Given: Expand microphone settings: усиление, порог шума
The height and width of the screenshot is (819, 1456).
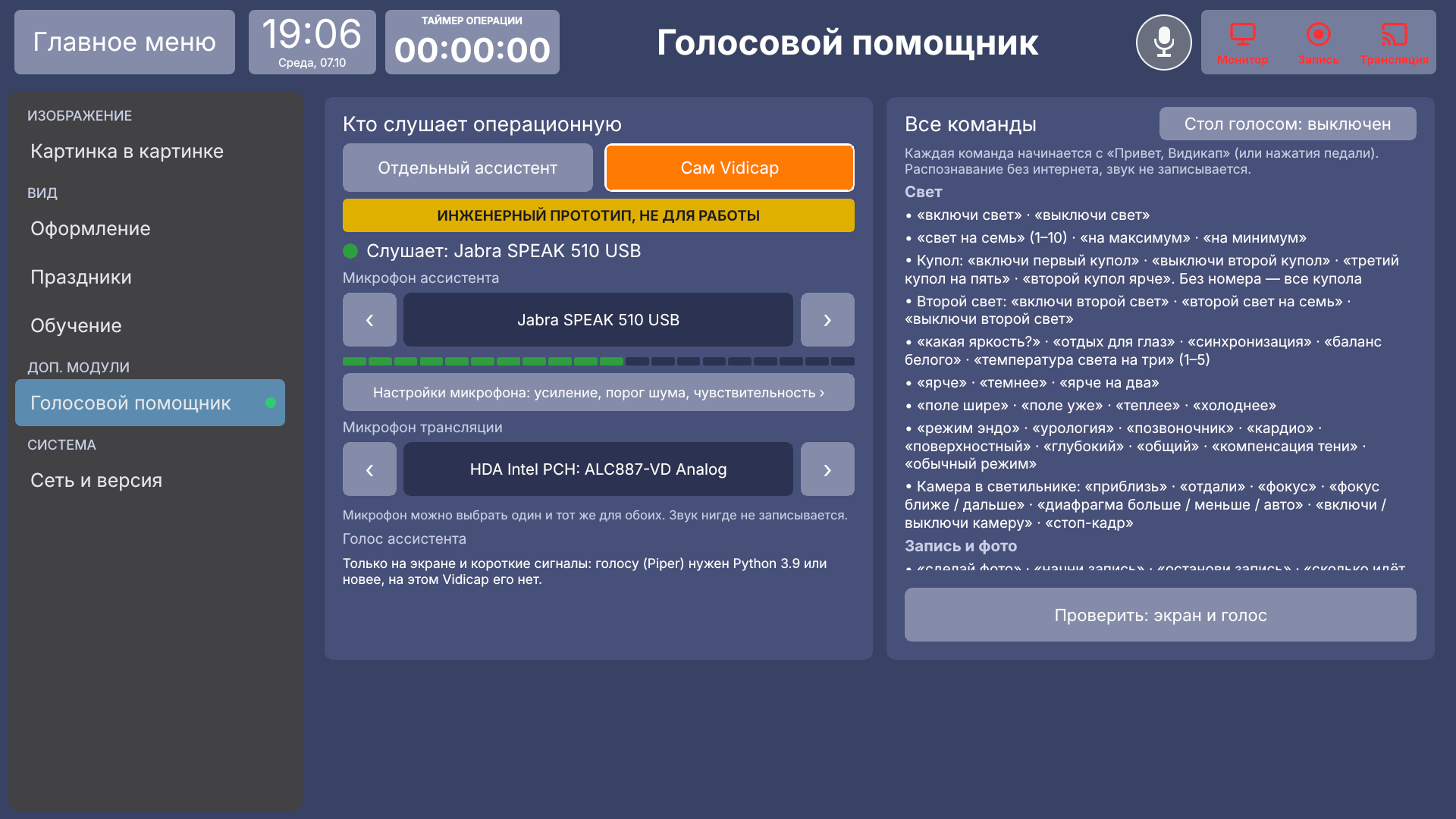Looking at the screenshot, I should tap(598, 392).
